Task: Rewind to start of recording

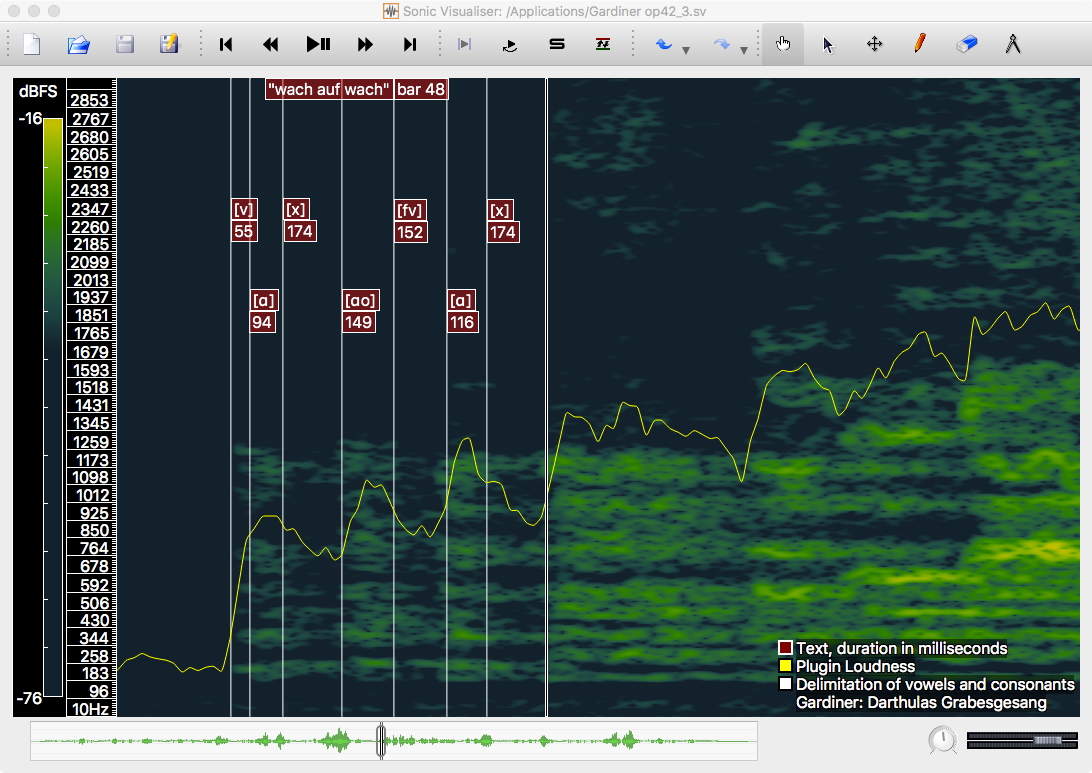Action: point(226,45)
